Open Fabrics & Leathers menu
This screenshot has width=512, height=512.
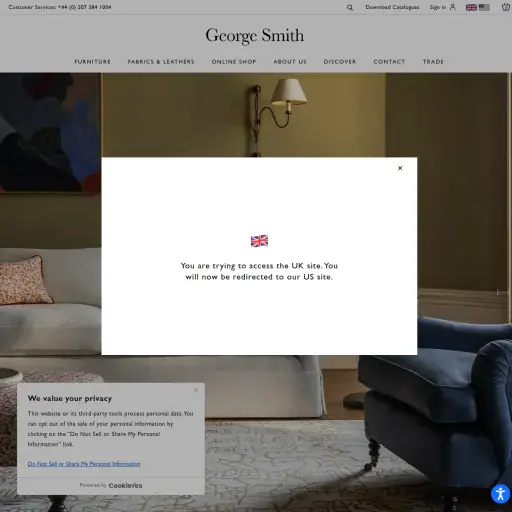click(161, 62)
